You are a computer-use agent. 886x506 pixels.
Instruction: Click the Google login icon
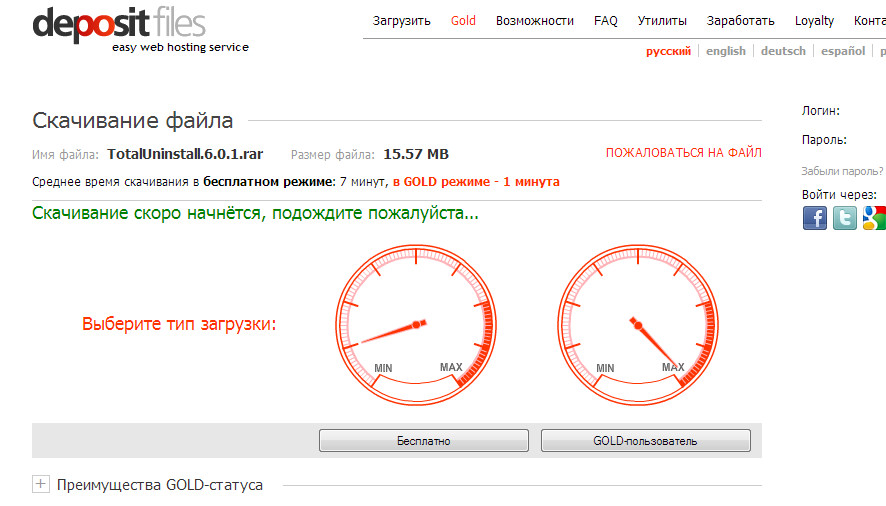tap(874, 218)
